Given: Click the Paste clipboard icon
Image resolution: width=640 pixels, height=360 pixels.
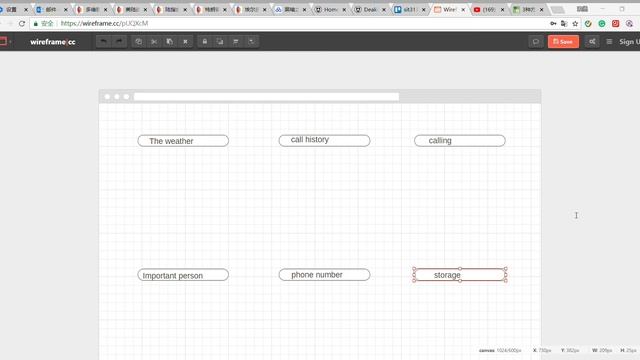Looking at the screenshot, I should [170, 42].
